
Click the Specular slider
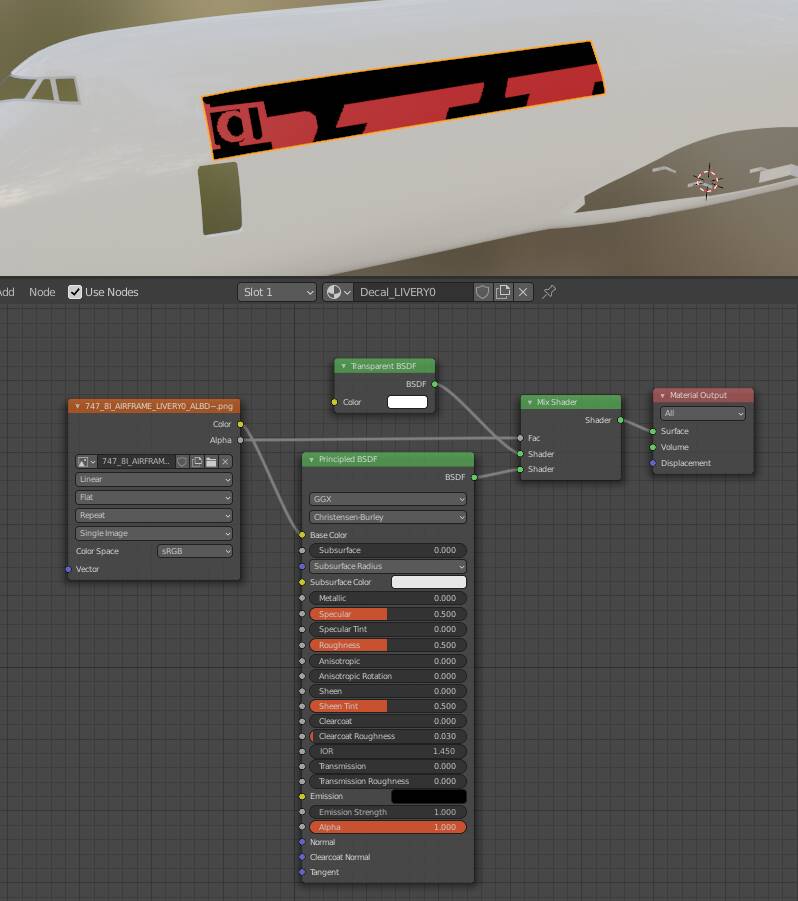pyautogui.click(x=388, y=614)
